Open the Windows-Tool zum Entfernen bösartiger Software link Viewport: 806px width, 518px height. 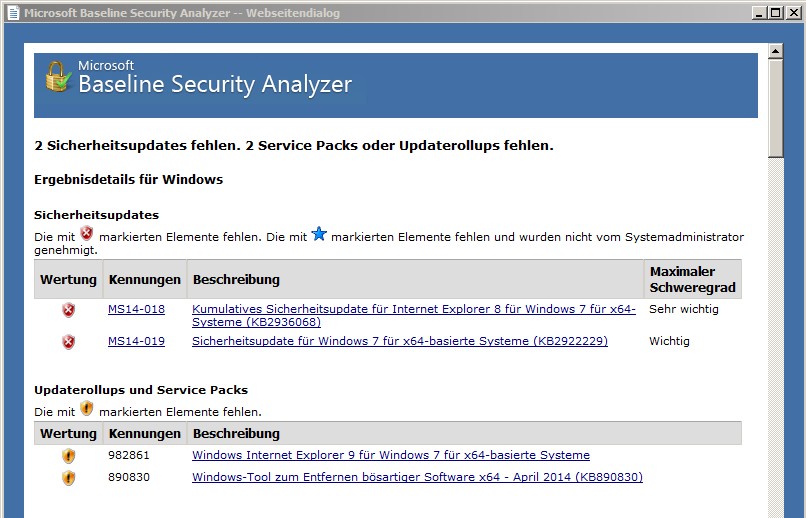point(417,478)
